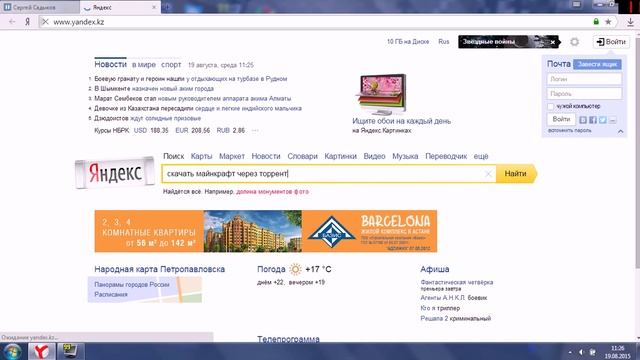This screenshot has height=360, width=640.
Task: Click 'Ищите обои на каждый день' link
Action: (402, 121)
